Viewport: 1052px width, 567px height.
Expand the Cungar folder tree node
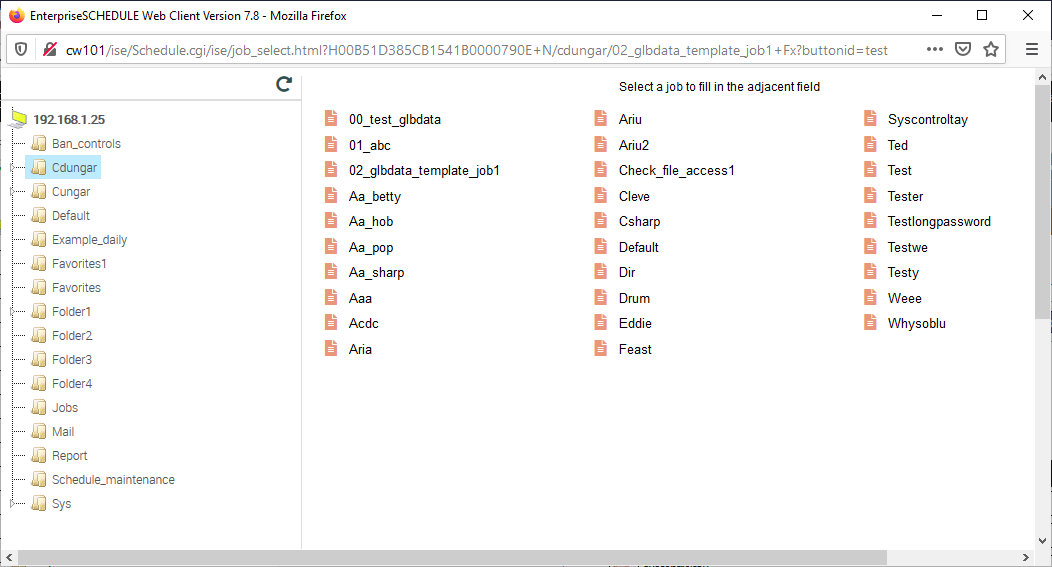click(13, 192)
